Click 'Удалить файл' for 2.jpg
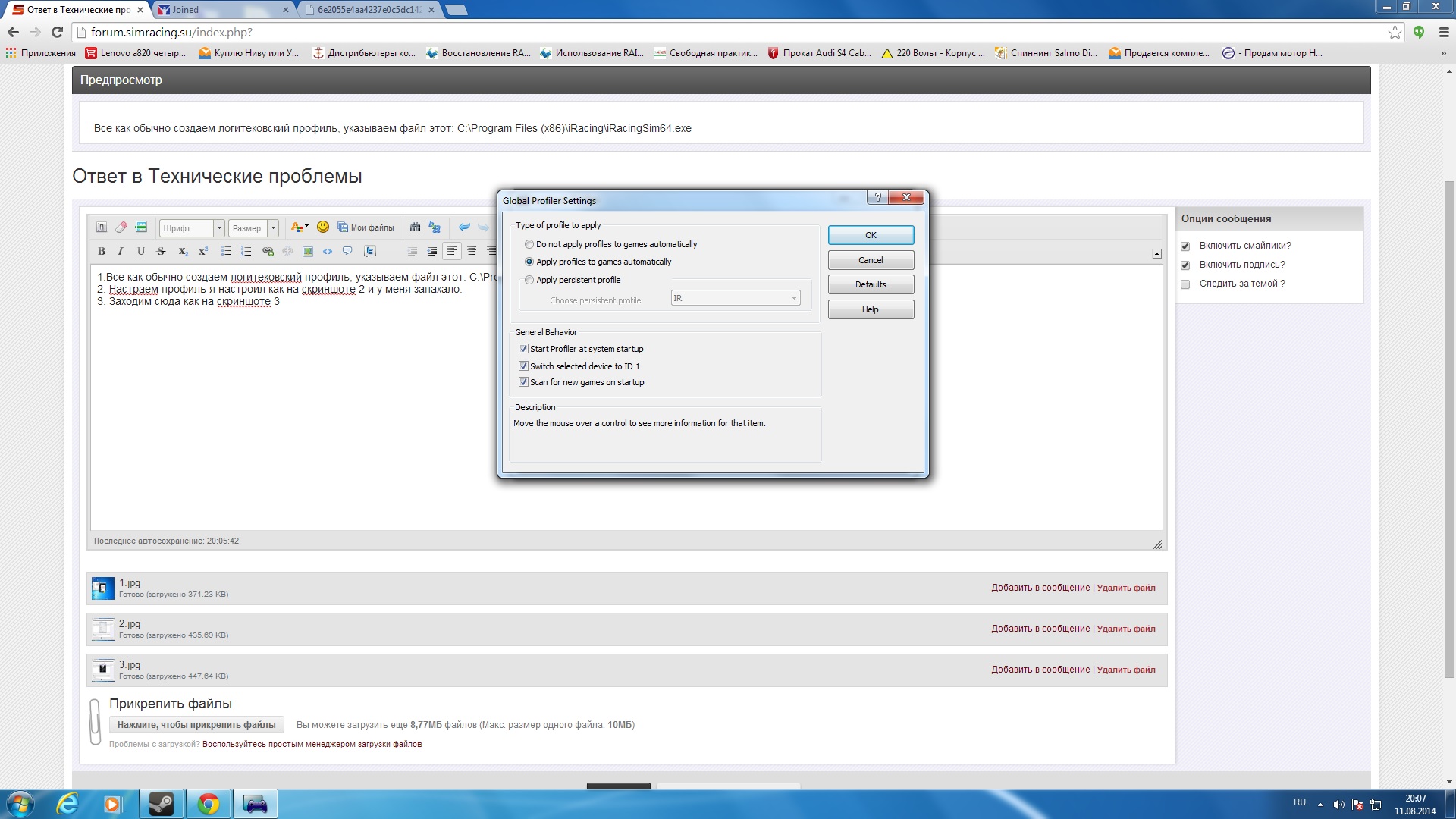The width and height of the screenshot is (1456, 819). coord(1126,629)
